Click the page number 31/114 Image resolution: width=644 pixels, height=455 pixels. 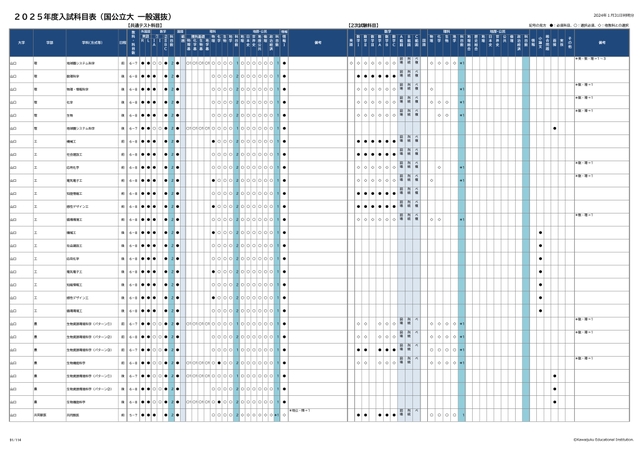[15, 436]
